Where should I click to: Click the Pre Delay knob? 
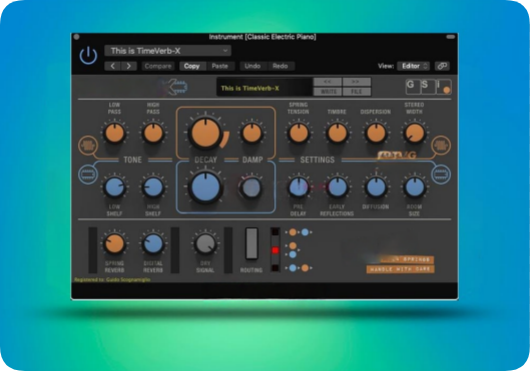[298, 187]
